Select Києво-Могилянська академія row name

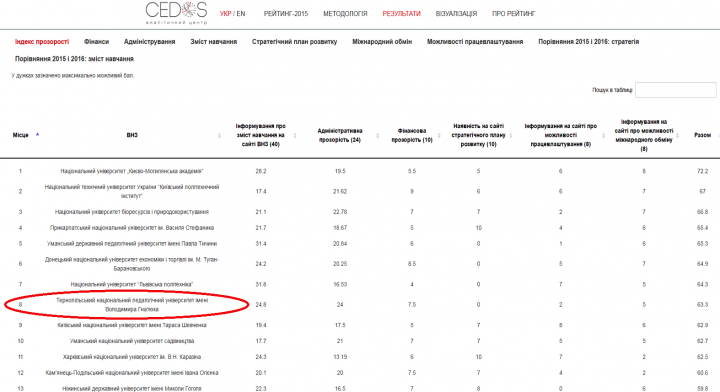click(132, 171)
